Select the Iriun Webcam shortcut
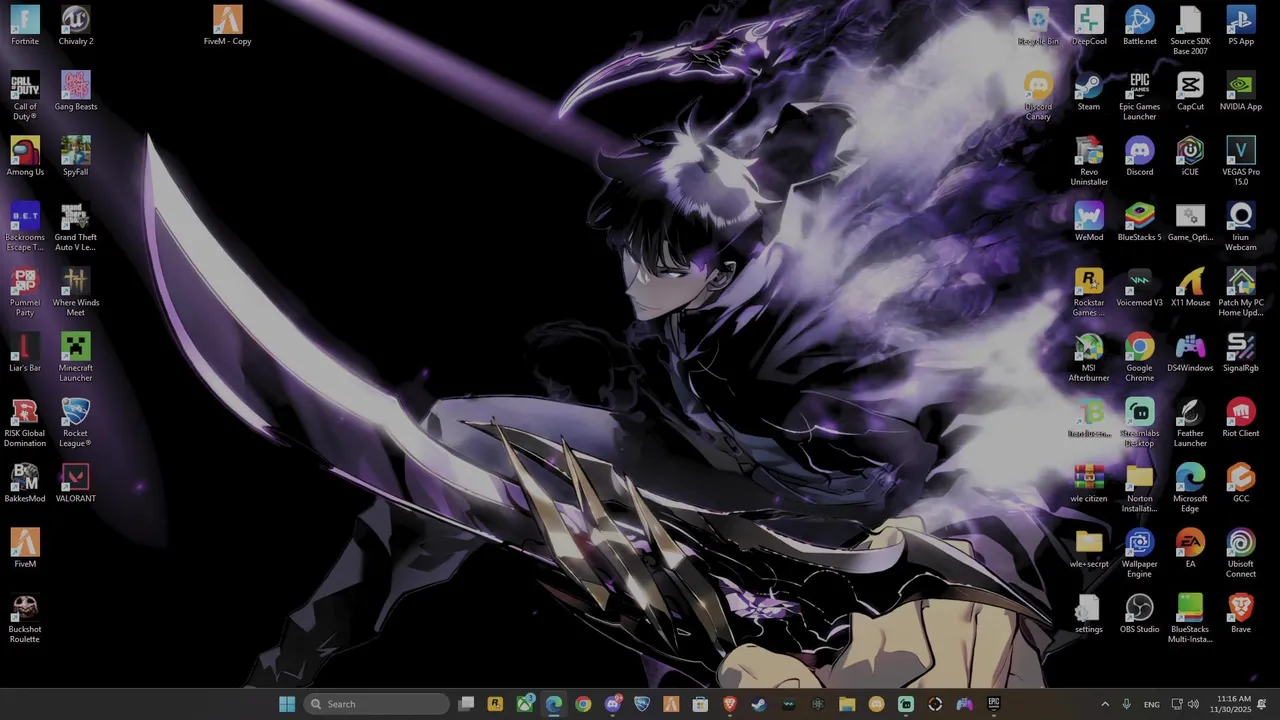 pos(1241,227)
